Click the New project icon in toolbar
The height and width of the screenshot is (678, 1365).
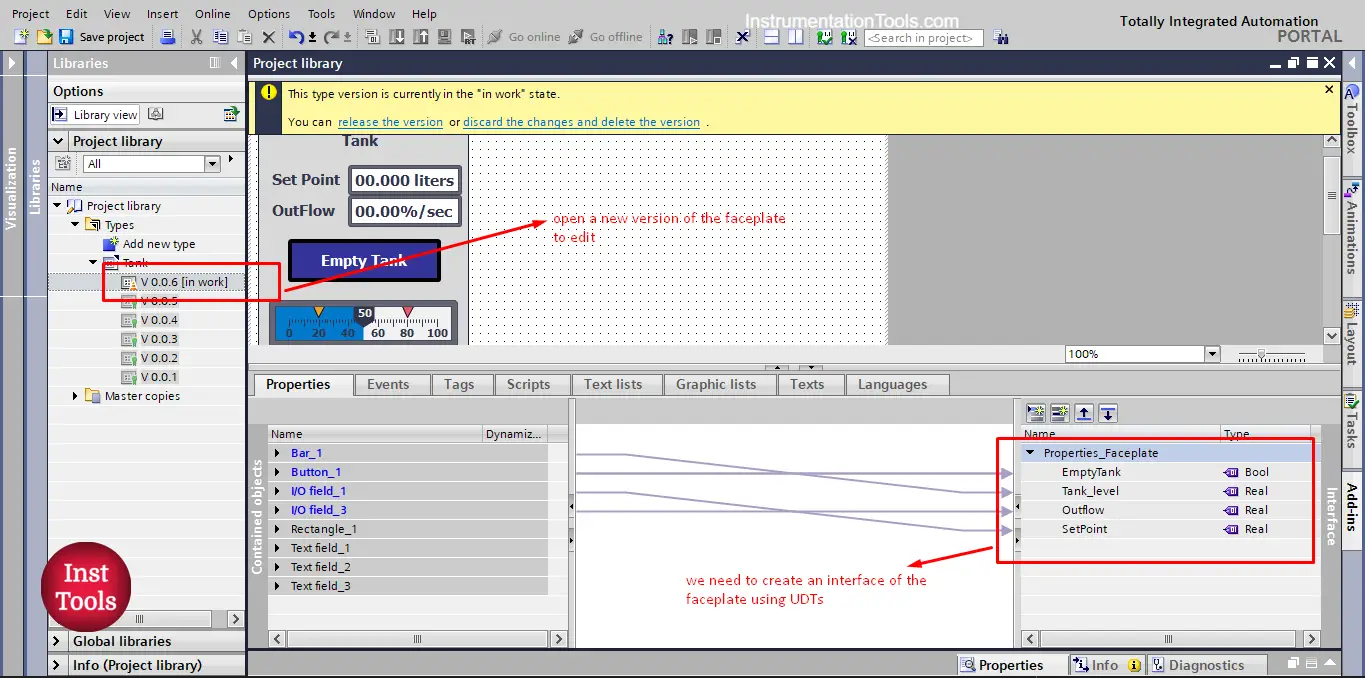[x=22, y=37]
